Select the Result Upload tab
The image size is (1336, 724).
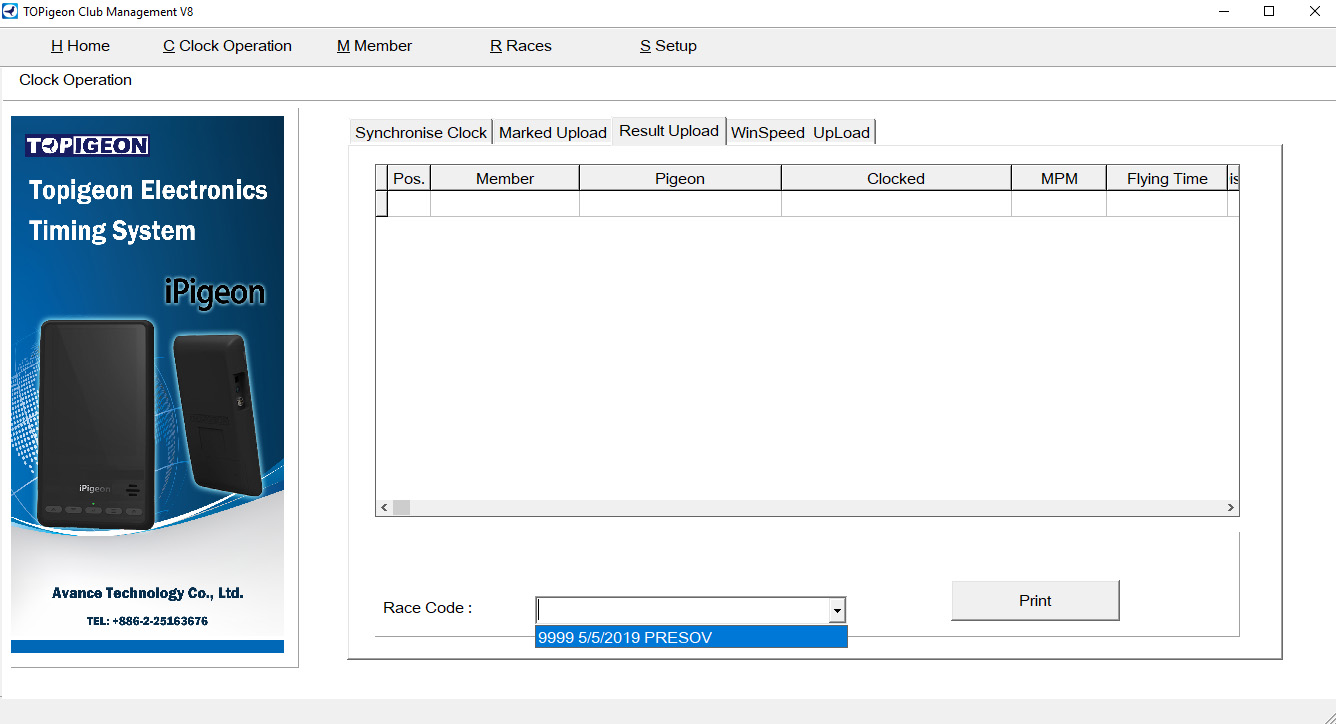[x=668, y=131]
